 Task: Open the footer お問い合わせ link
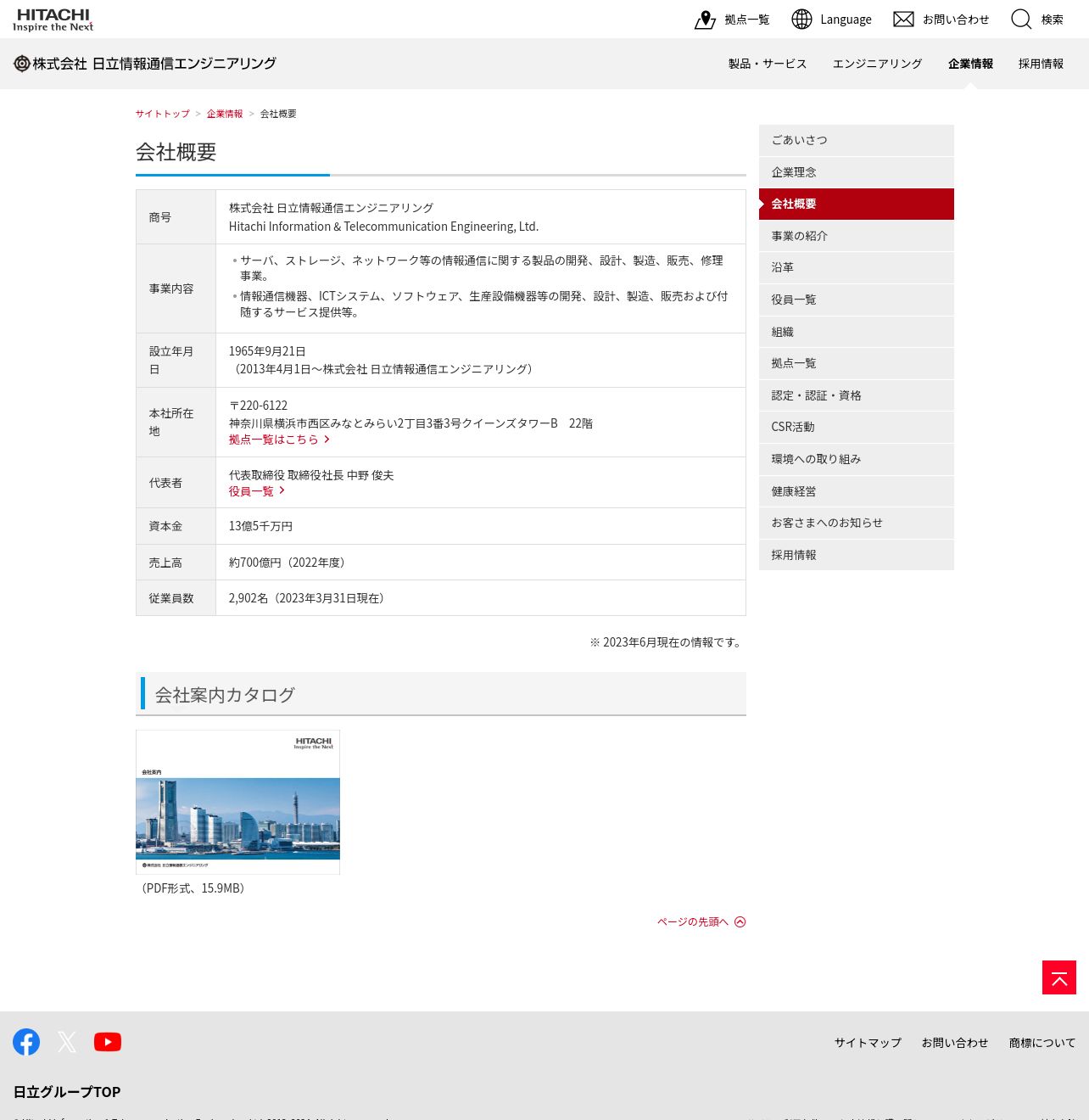tap(955, 1043)
